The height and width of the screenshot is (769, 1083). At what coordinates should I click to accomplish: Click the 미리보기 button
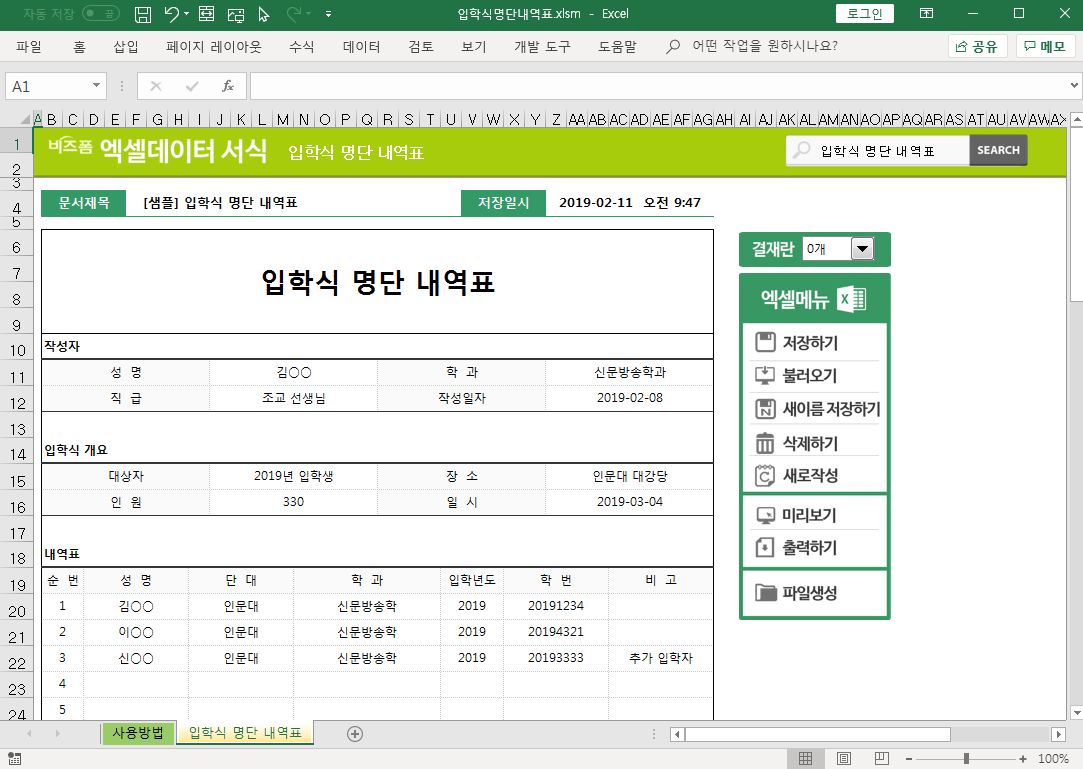click(809, 516)
